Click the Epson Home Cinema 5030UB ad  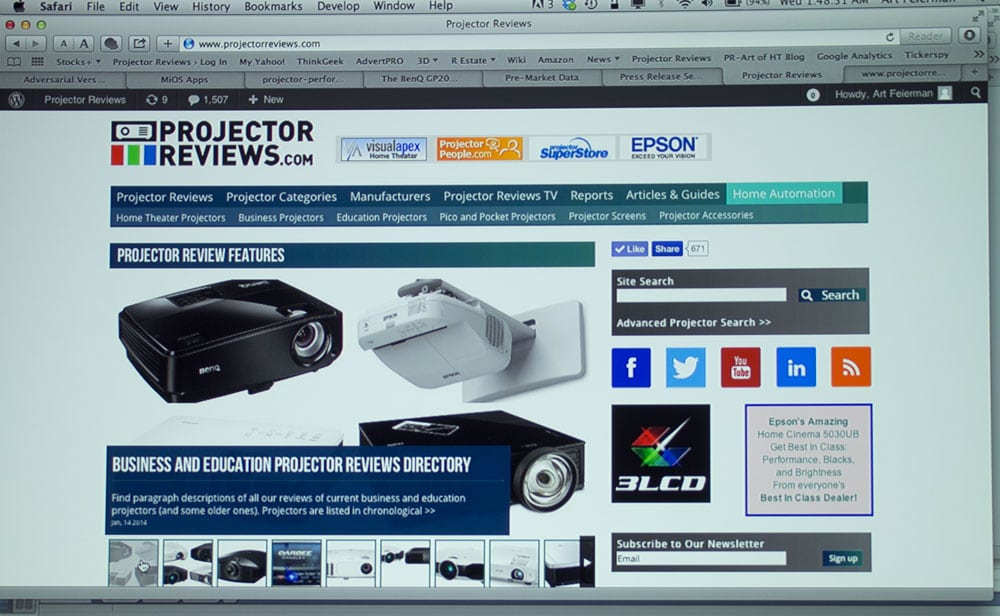[809, 460]
